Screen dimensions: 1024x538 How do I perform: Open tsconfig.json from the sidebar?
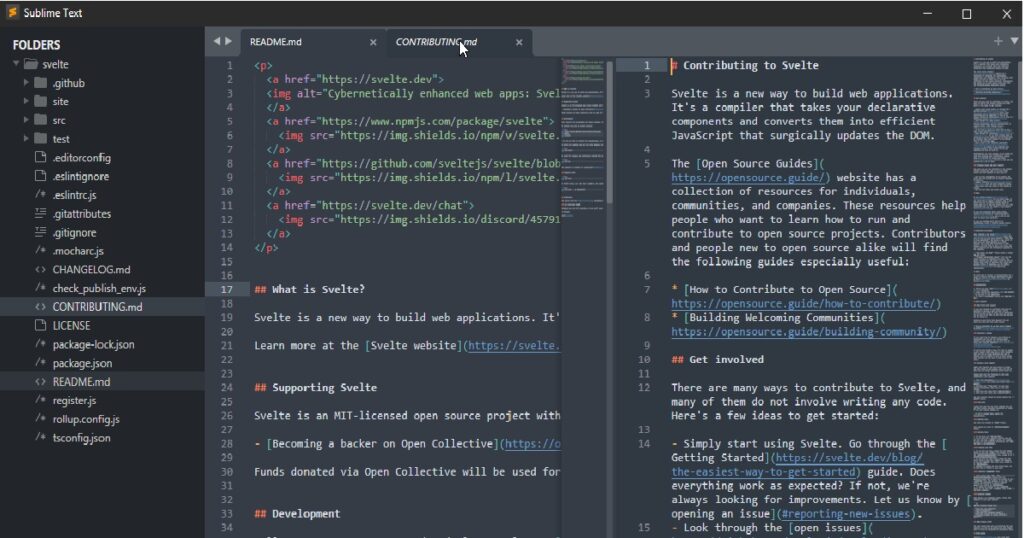pos(82,438)
